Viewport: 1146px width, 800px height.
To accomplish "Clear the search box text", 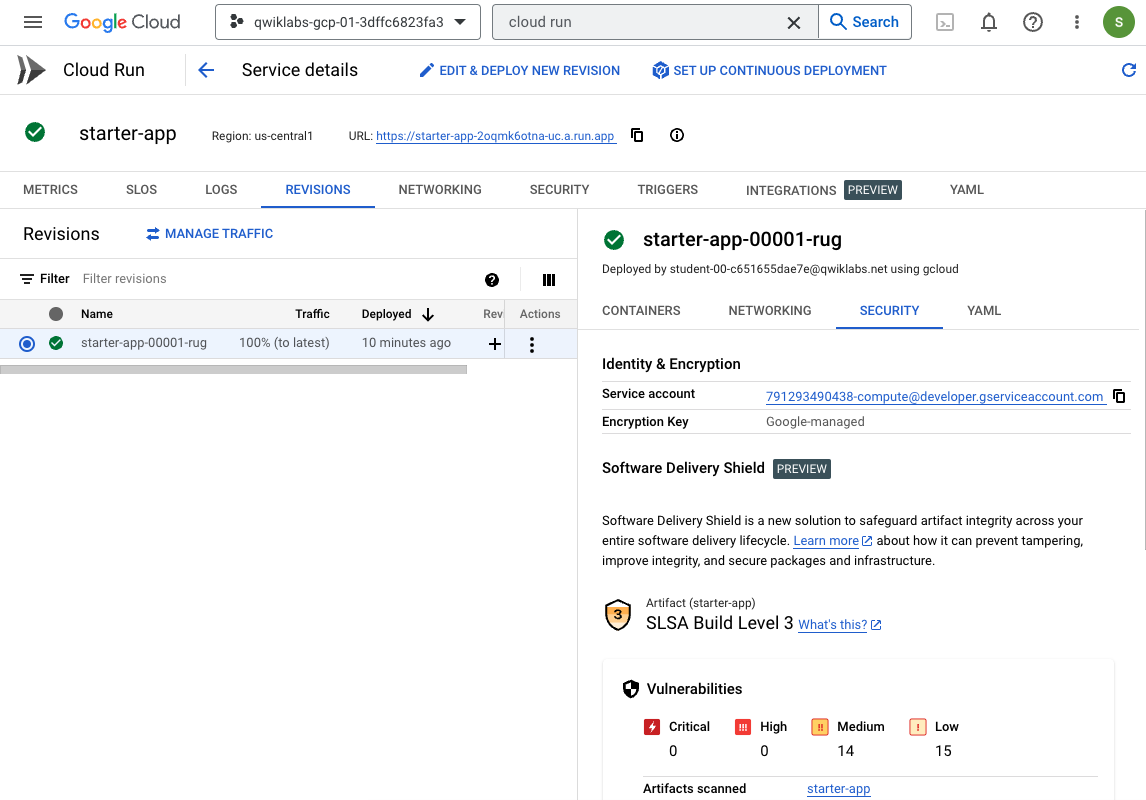I will tap(794, 22).
